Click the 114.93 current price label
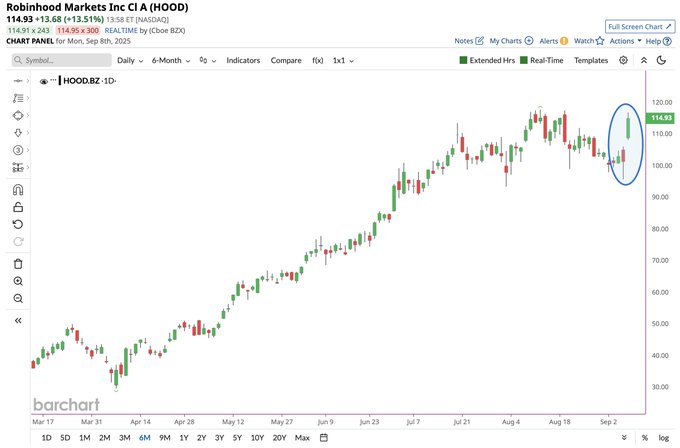 point(660,118)
